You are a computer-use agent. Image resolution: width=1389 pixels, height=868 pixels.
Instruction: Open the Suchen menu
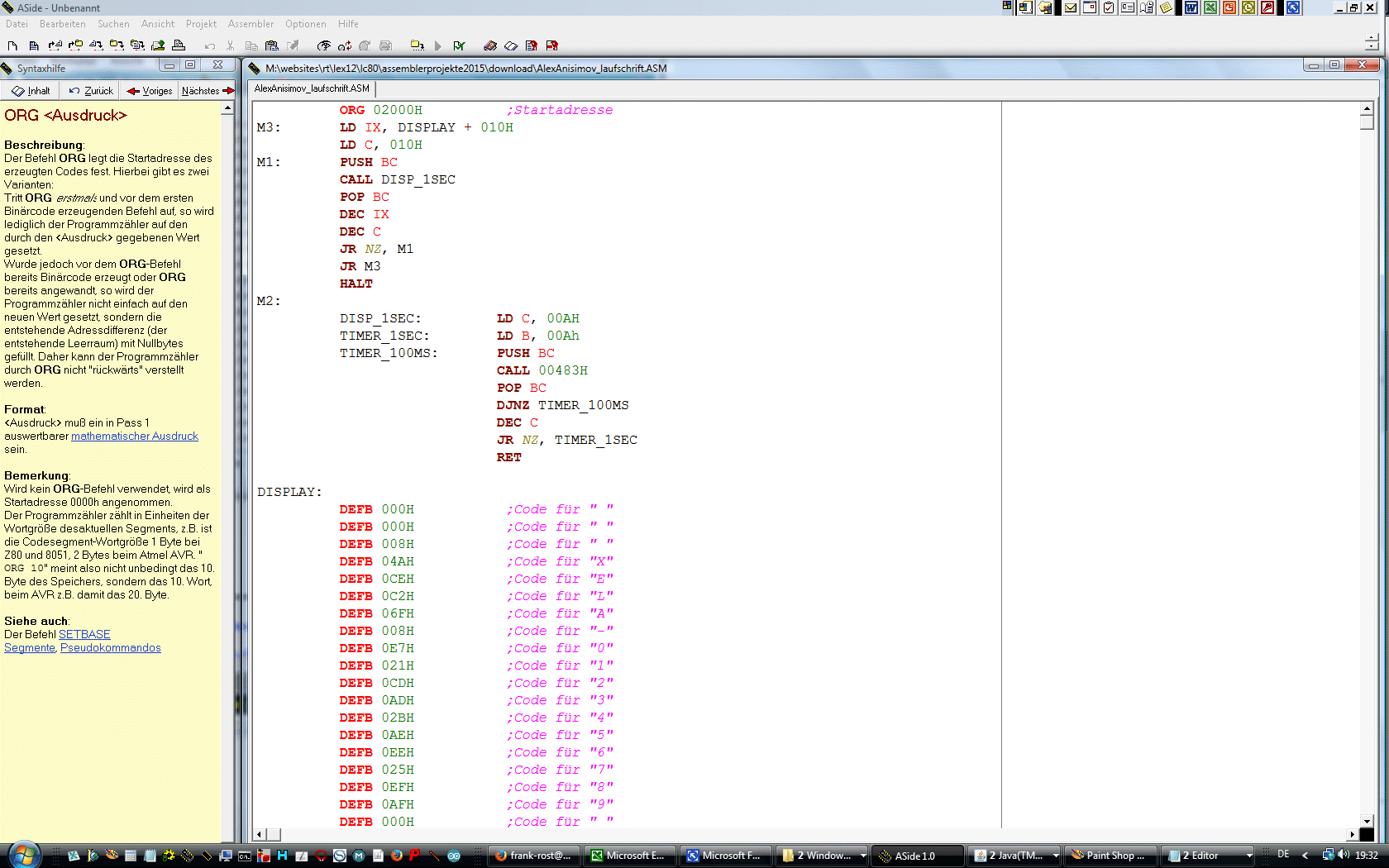[x=113, y=24]
